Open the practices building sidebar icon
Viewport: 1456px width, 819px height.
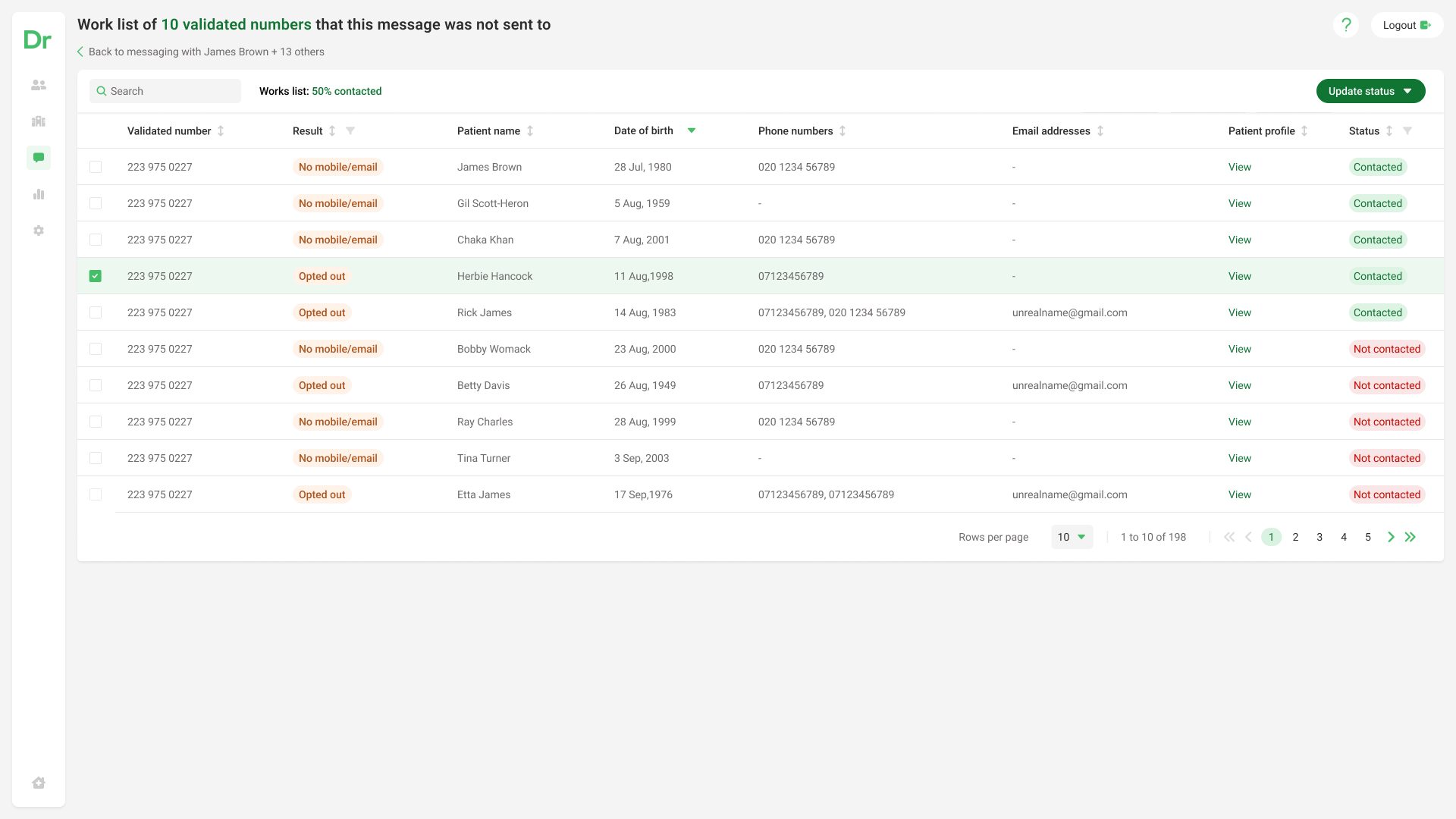39,121
